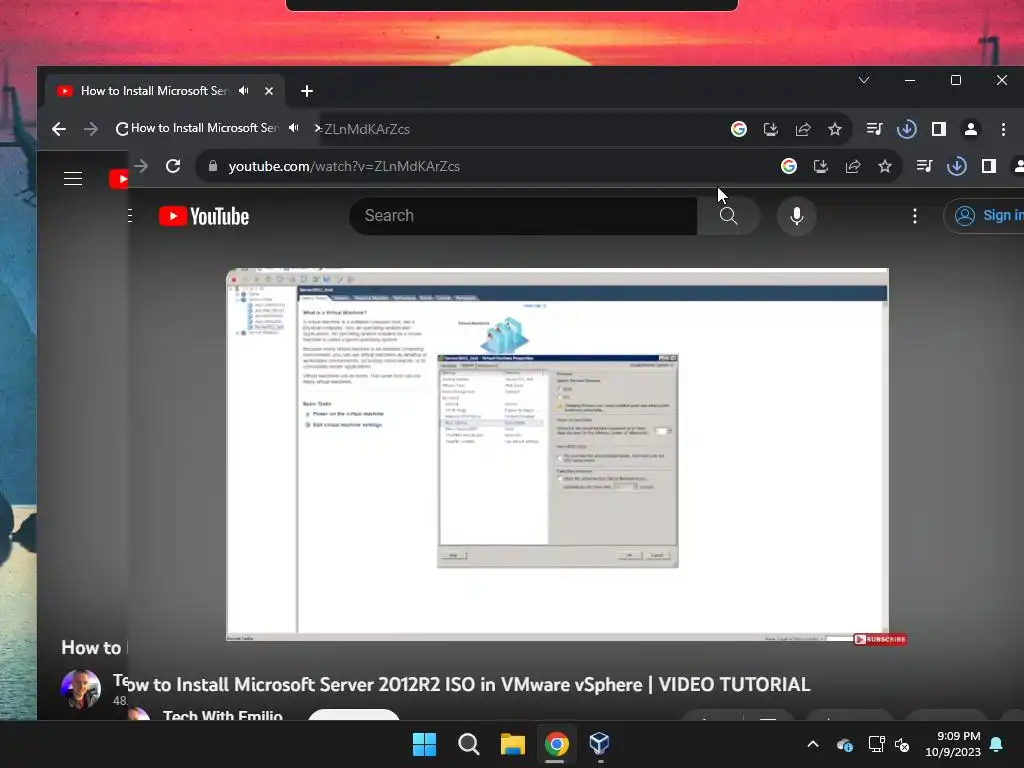Screen dimensions: 1024x768
Task: Click the bookmark star in the ZLnMdKArZcs bar
Action: [x=835, y=129]
